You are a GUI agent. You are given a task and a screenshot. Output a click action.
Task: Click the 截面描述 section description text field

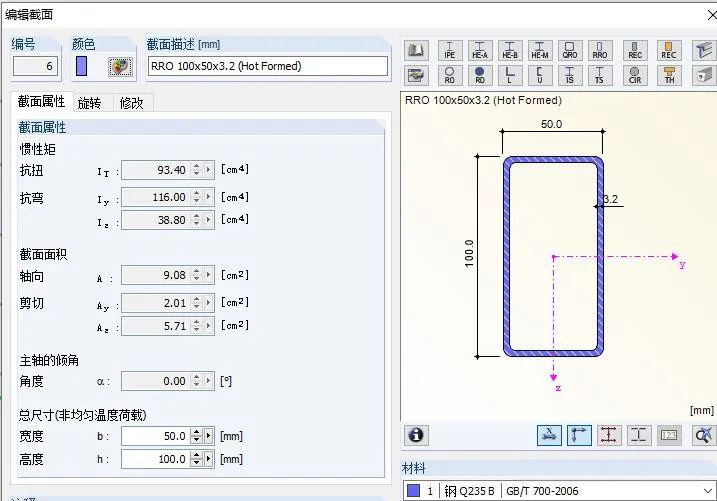[267, 66]
